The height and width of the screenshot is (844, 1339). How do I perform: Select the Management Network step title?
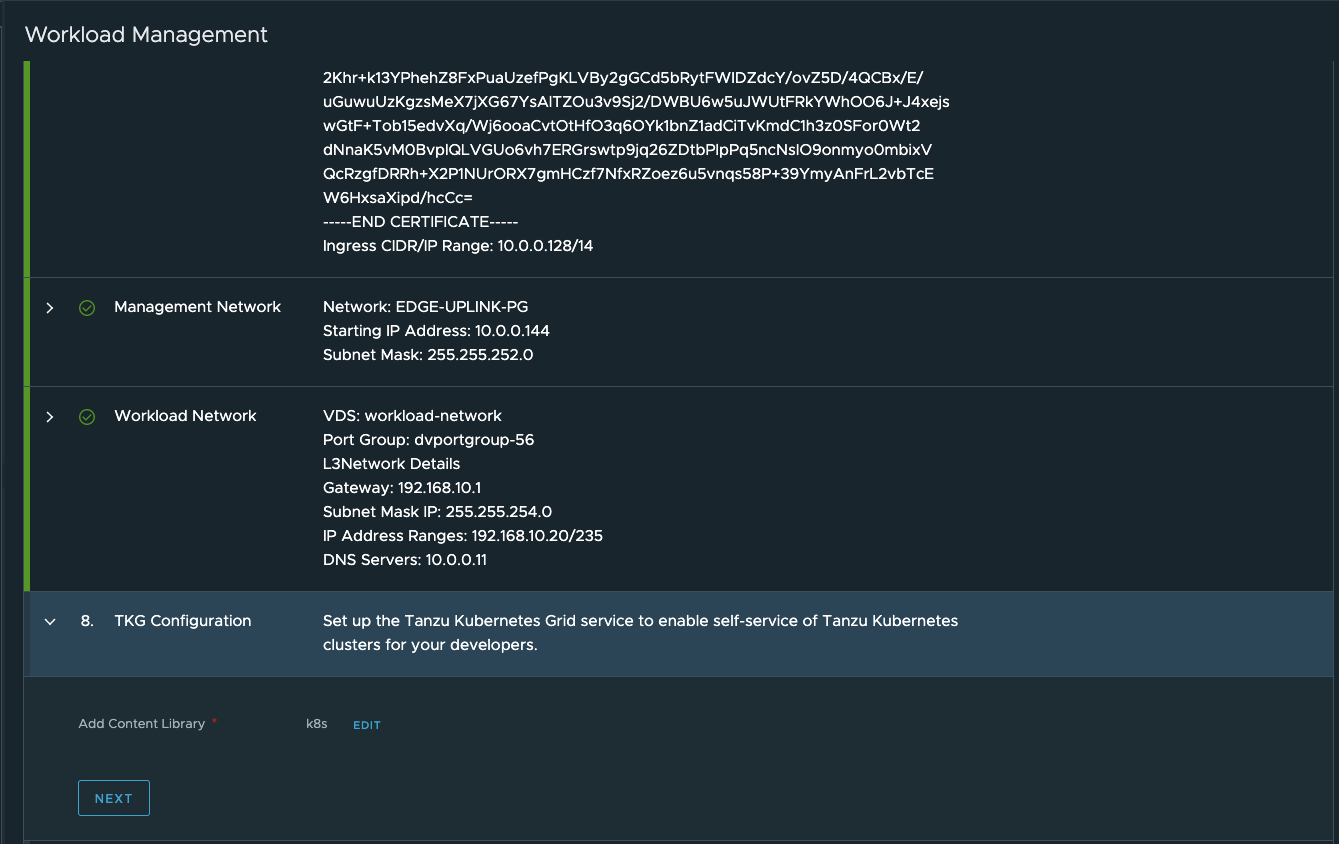pos(197,307)
